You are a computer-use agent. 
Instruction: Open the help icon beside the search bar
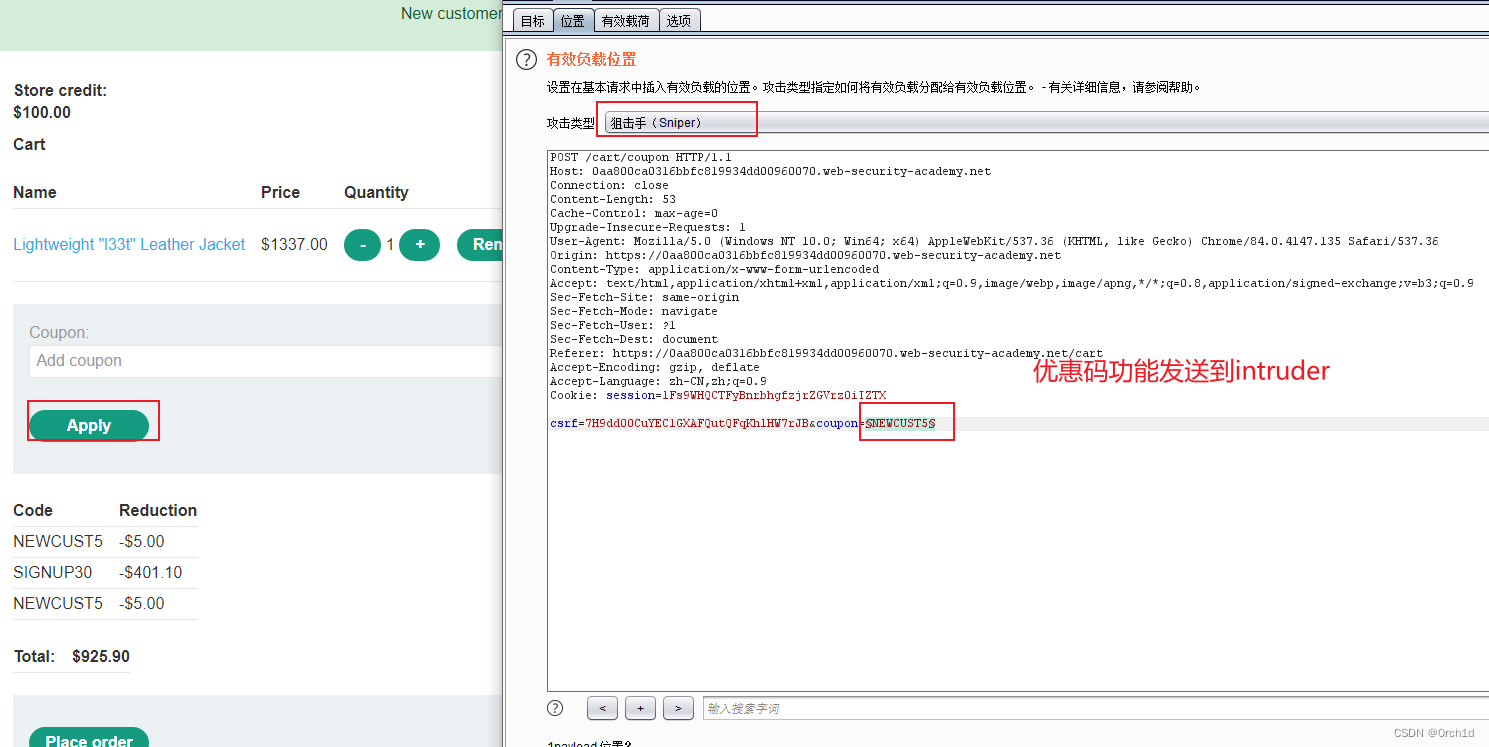[555, 708]
